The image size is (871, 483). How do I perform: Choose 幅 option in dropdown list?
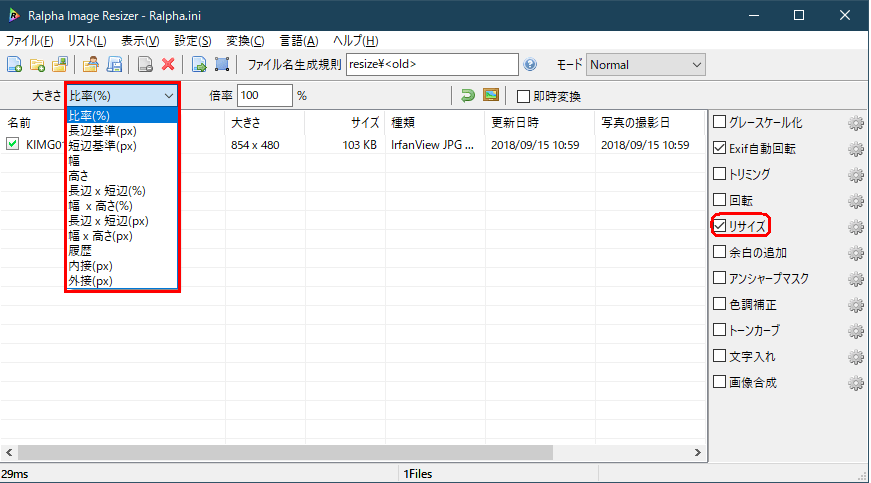click(122, 161)
